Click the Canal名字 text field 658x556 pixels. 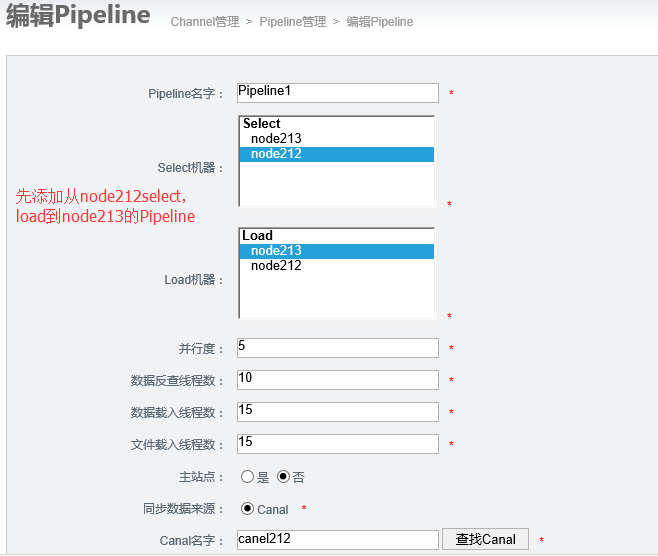click(x=338, y=540)
